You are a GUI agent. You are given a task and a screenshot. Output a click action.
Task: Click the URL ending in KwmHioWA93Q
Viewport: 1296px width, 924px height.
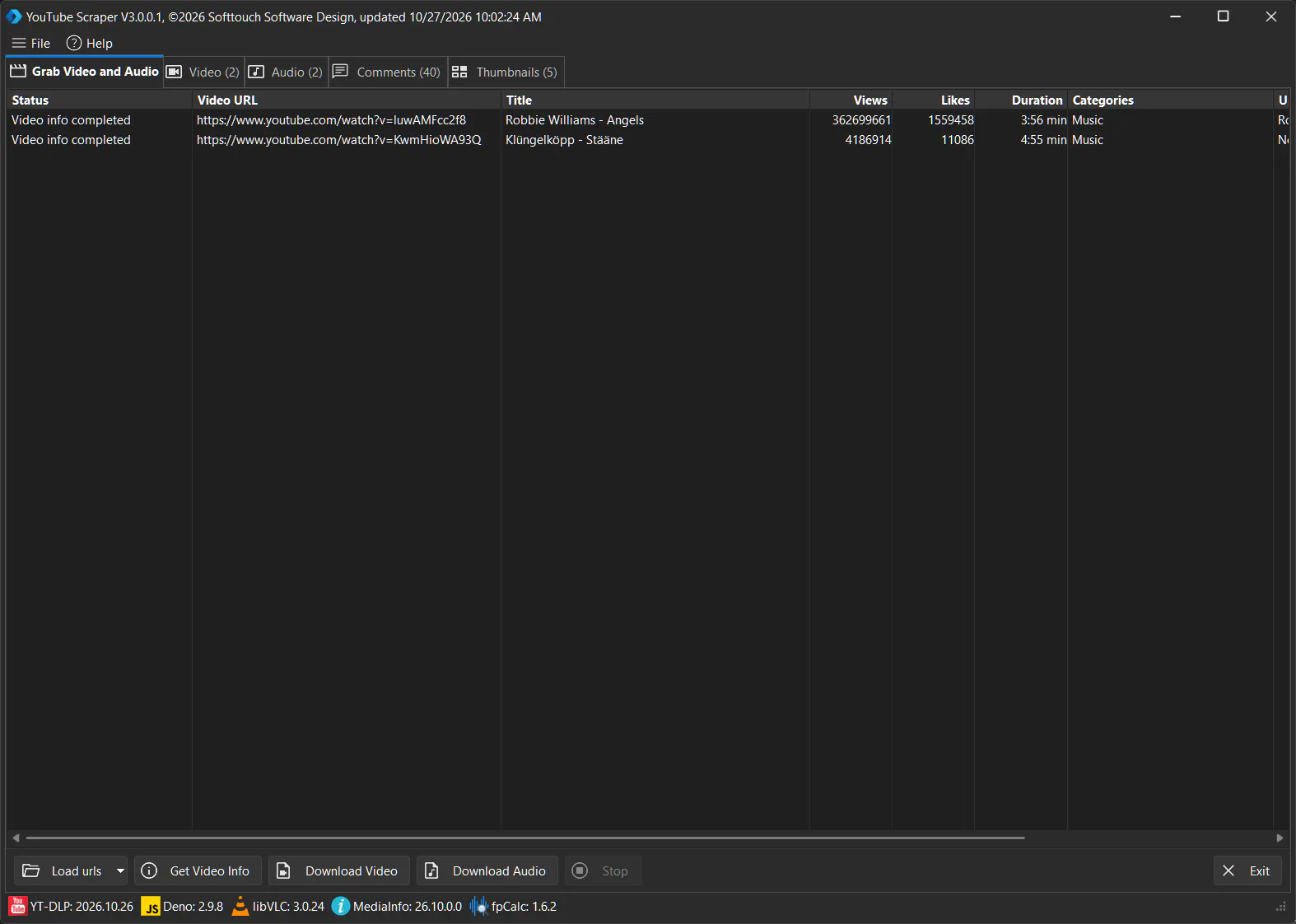[x=339, y=140]
